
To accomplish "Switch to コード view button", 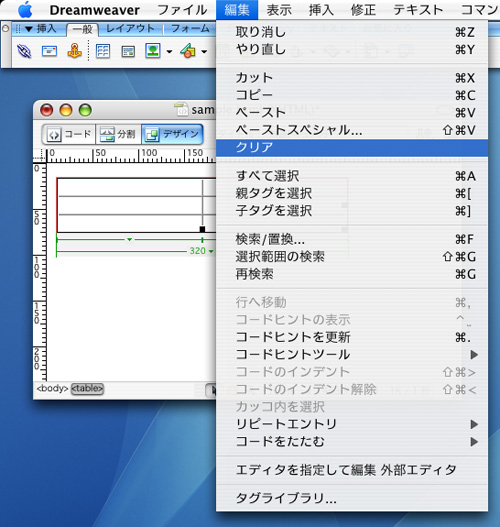I will pos(69,134).
